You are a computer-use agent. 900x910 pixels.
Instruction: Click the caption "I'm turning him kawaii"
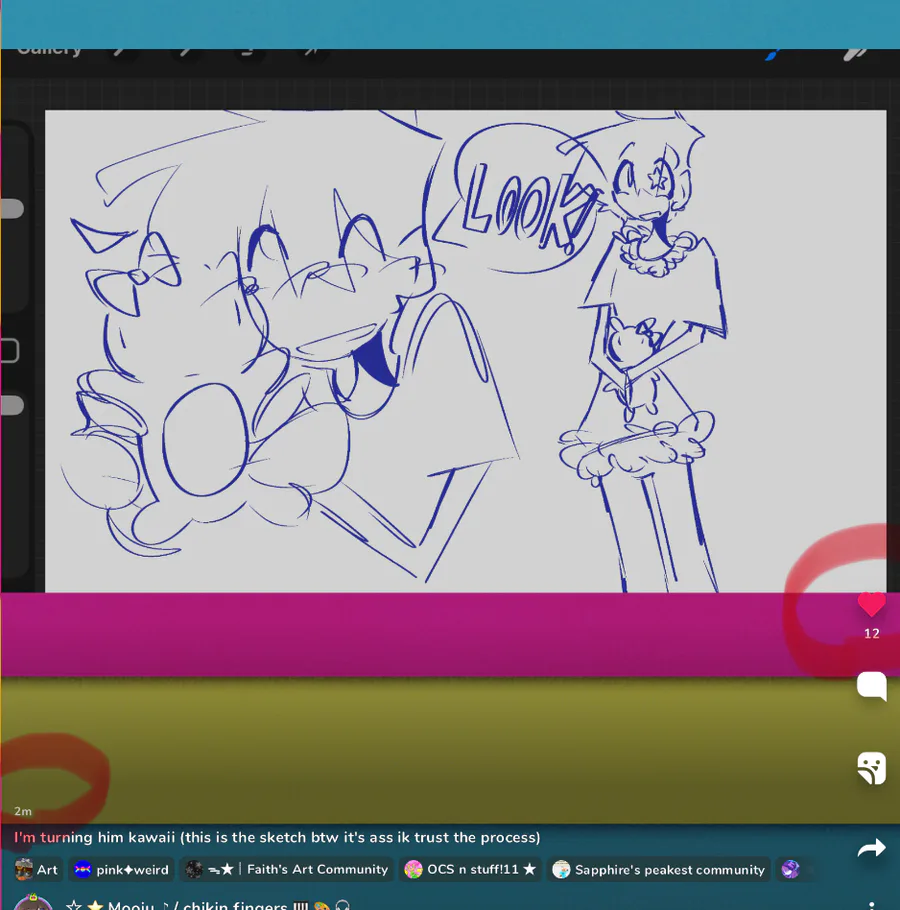(x=94, y=837)
